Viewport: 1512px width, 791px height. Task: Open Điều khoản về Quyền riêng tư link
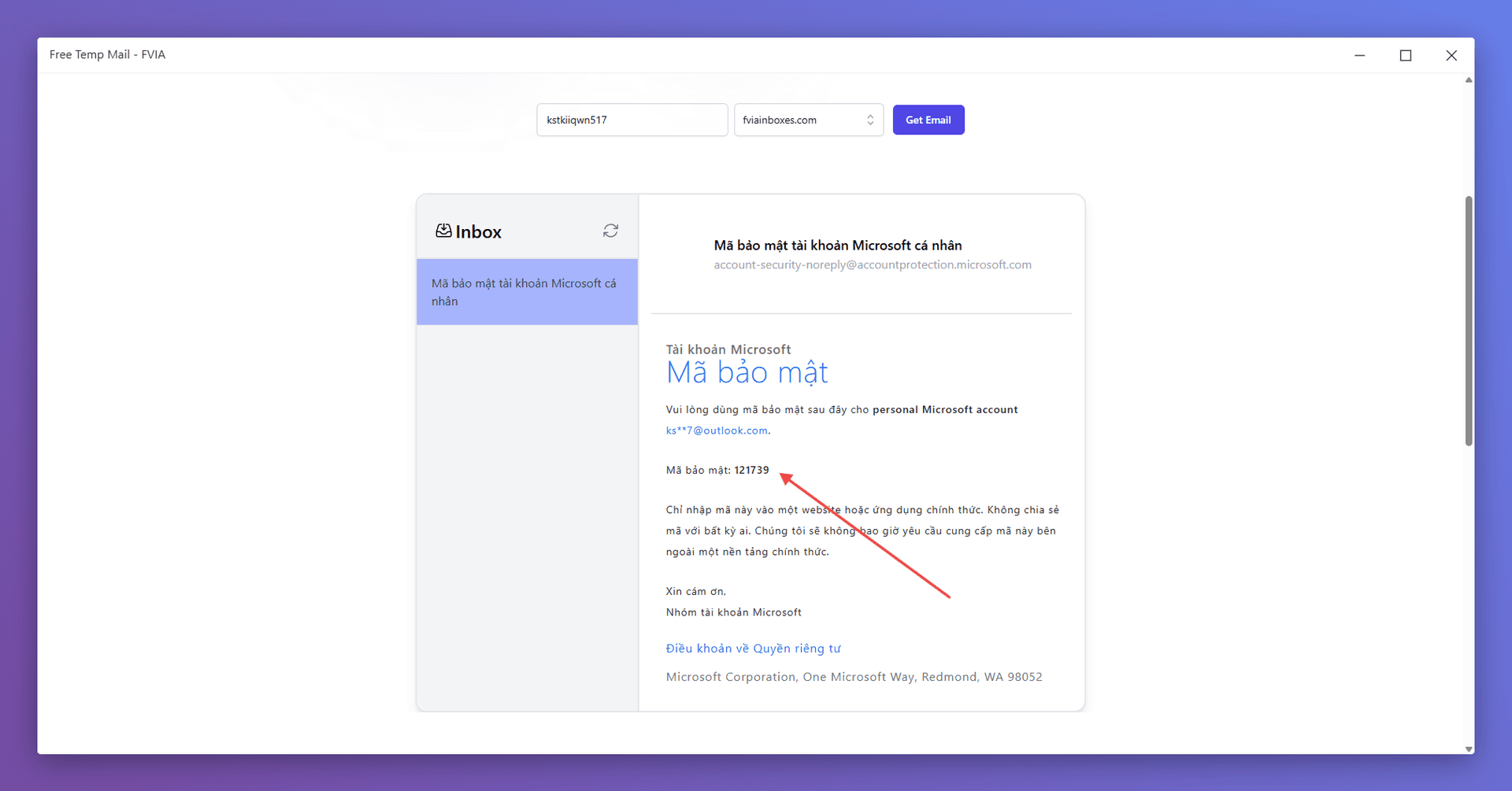coord(753,649)
